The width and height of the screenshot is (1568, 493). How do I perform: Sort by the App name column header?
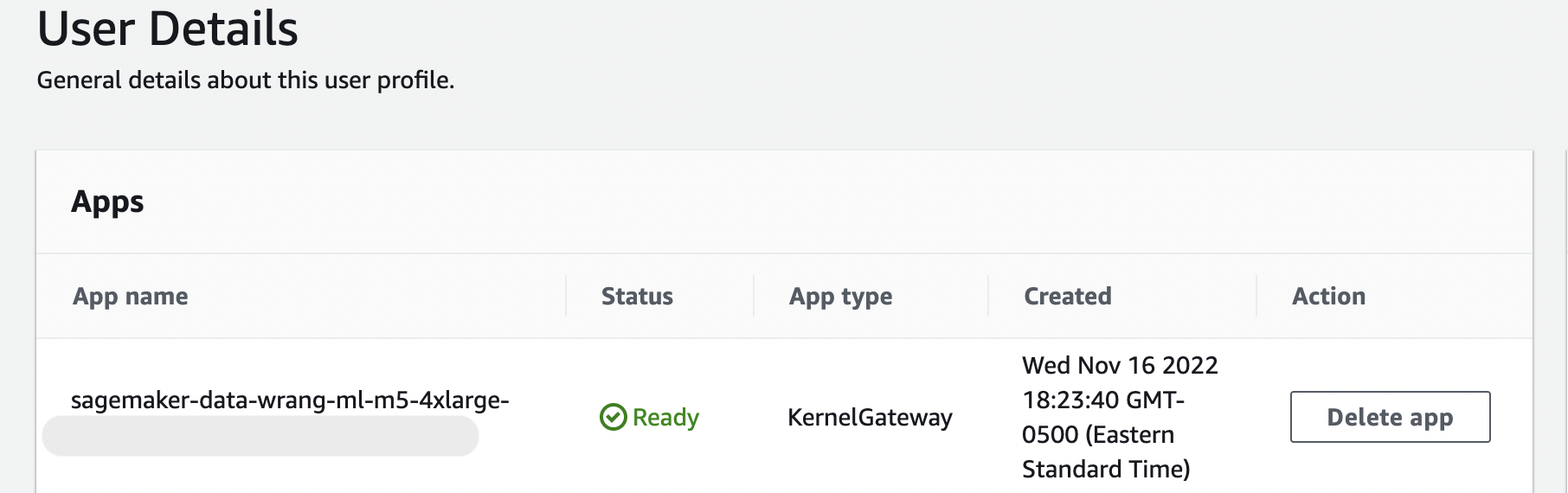coord(131,296)
